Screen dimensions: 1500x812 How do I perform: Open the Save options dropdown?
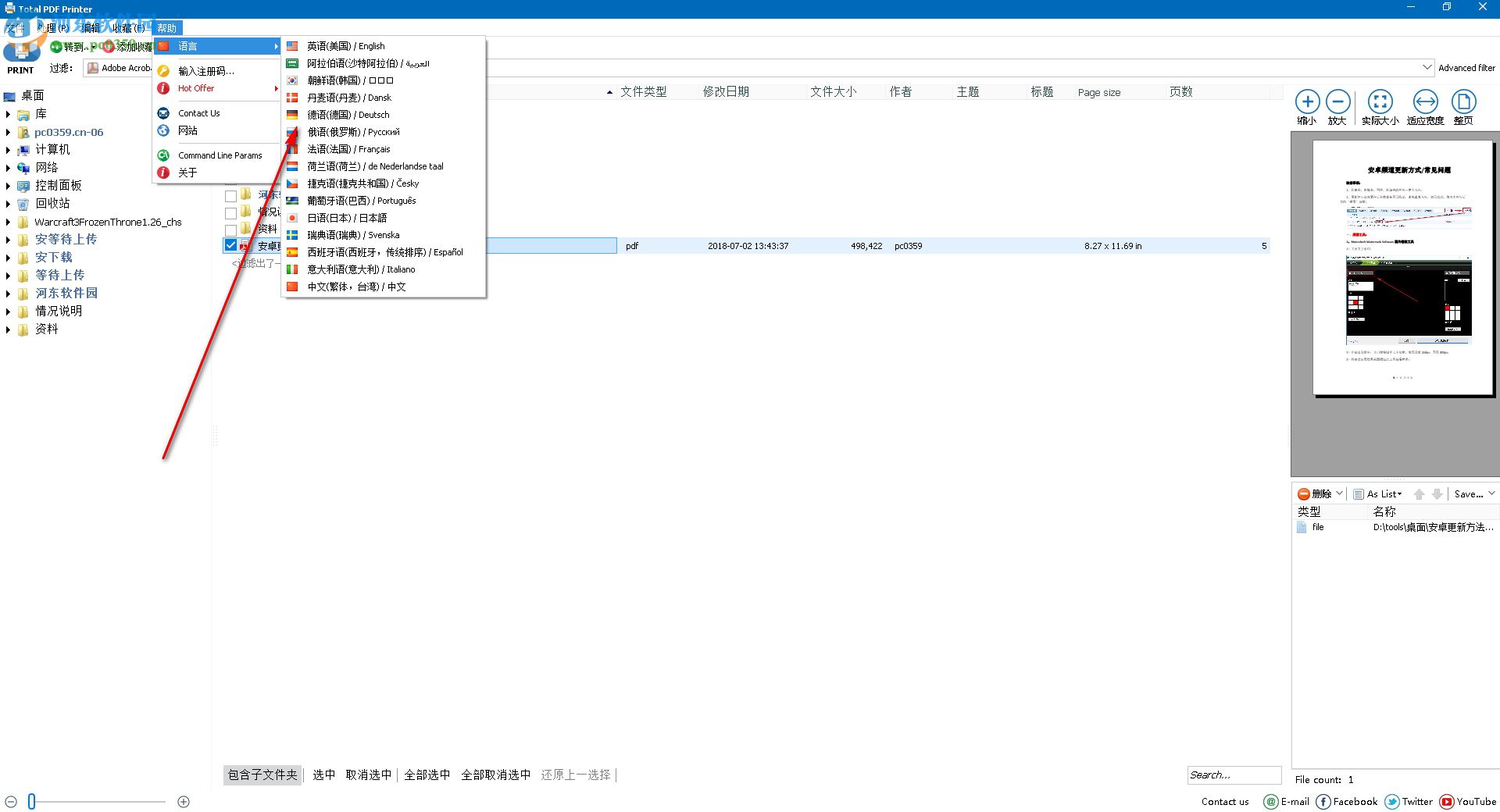1473,493
